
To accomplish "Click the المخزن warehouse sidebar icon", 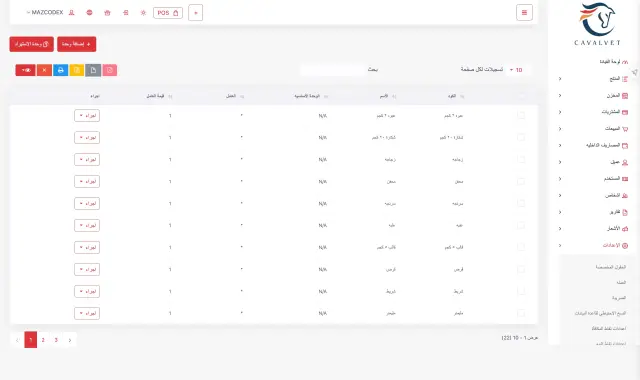I will click(x=625, y=96).
